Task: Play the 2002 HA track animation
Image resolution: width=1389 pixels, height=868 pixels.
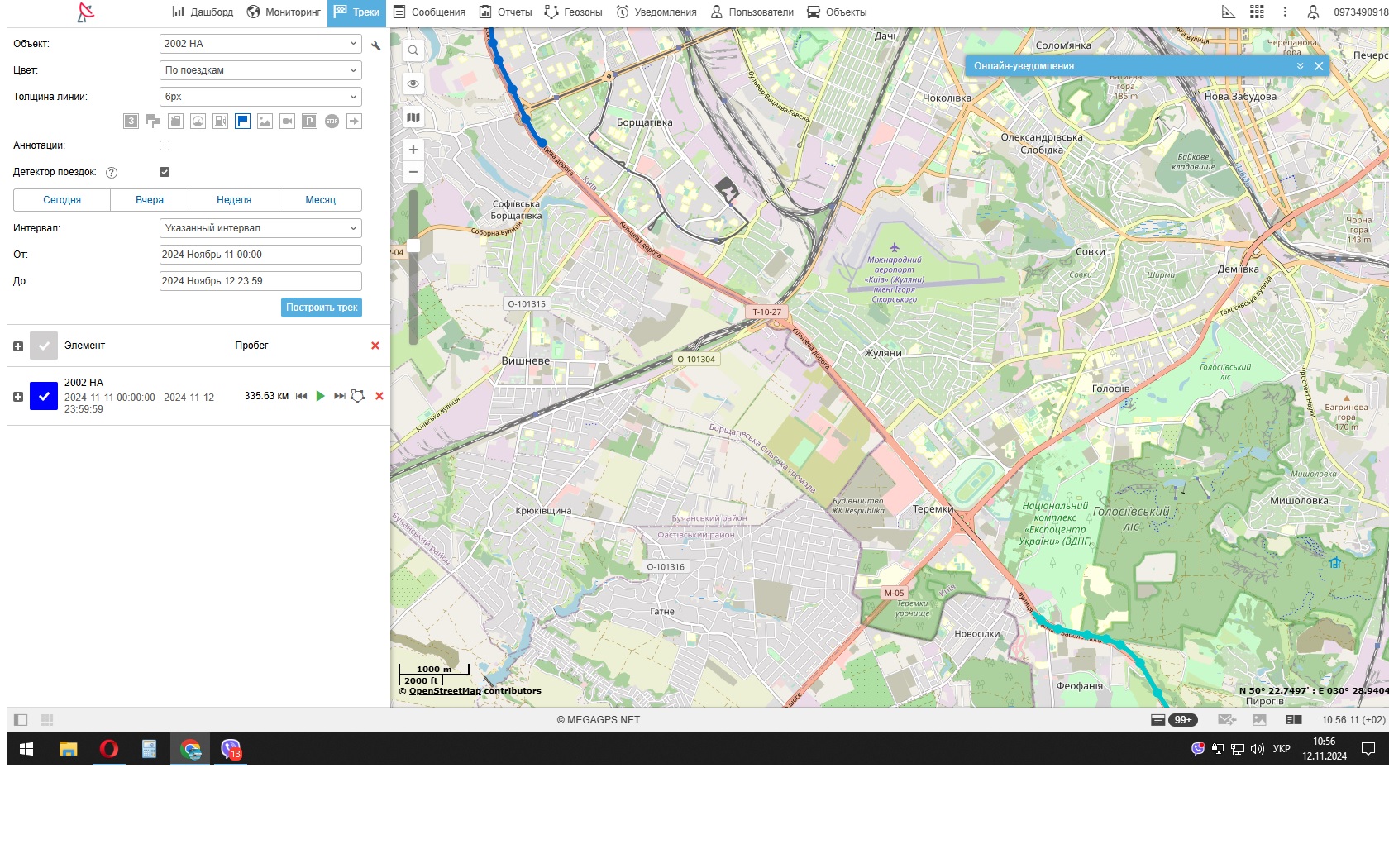Action: coord(320,396)
